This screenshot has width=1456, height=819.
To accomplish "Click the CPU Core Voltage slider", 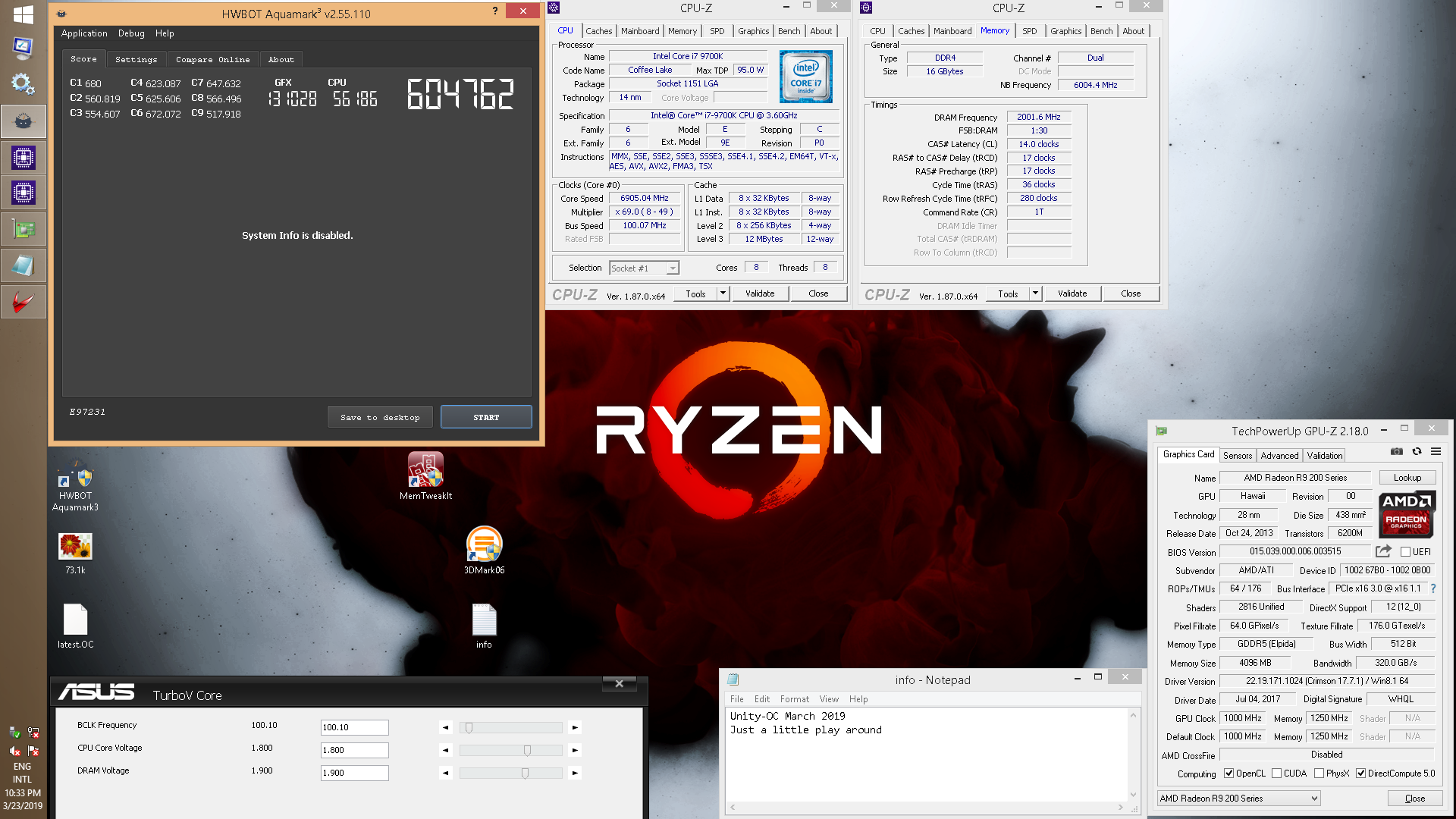I will [x=510, y=750].
